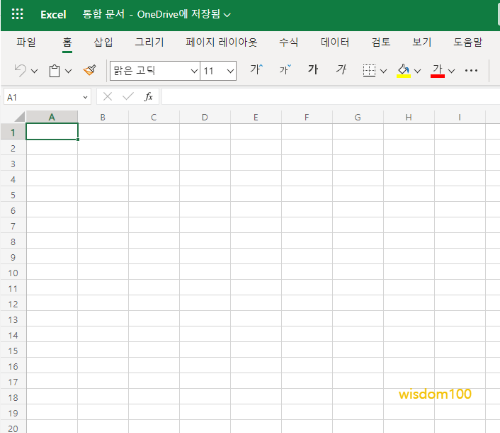Select row 10 header
Screen dimensions: 500x433
click(x=13, y=272)
